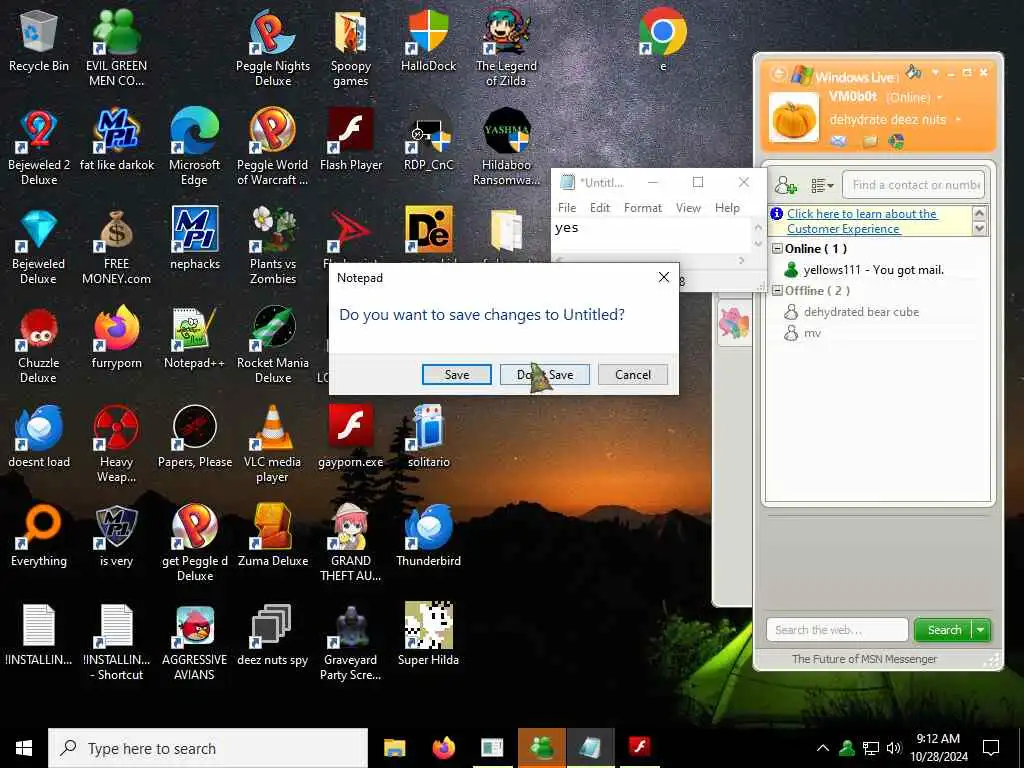Screen dimensions: 1024x768
Task: Select the Bejeweled 2 Deluxe desktop icon
Action: coord(39,148)
